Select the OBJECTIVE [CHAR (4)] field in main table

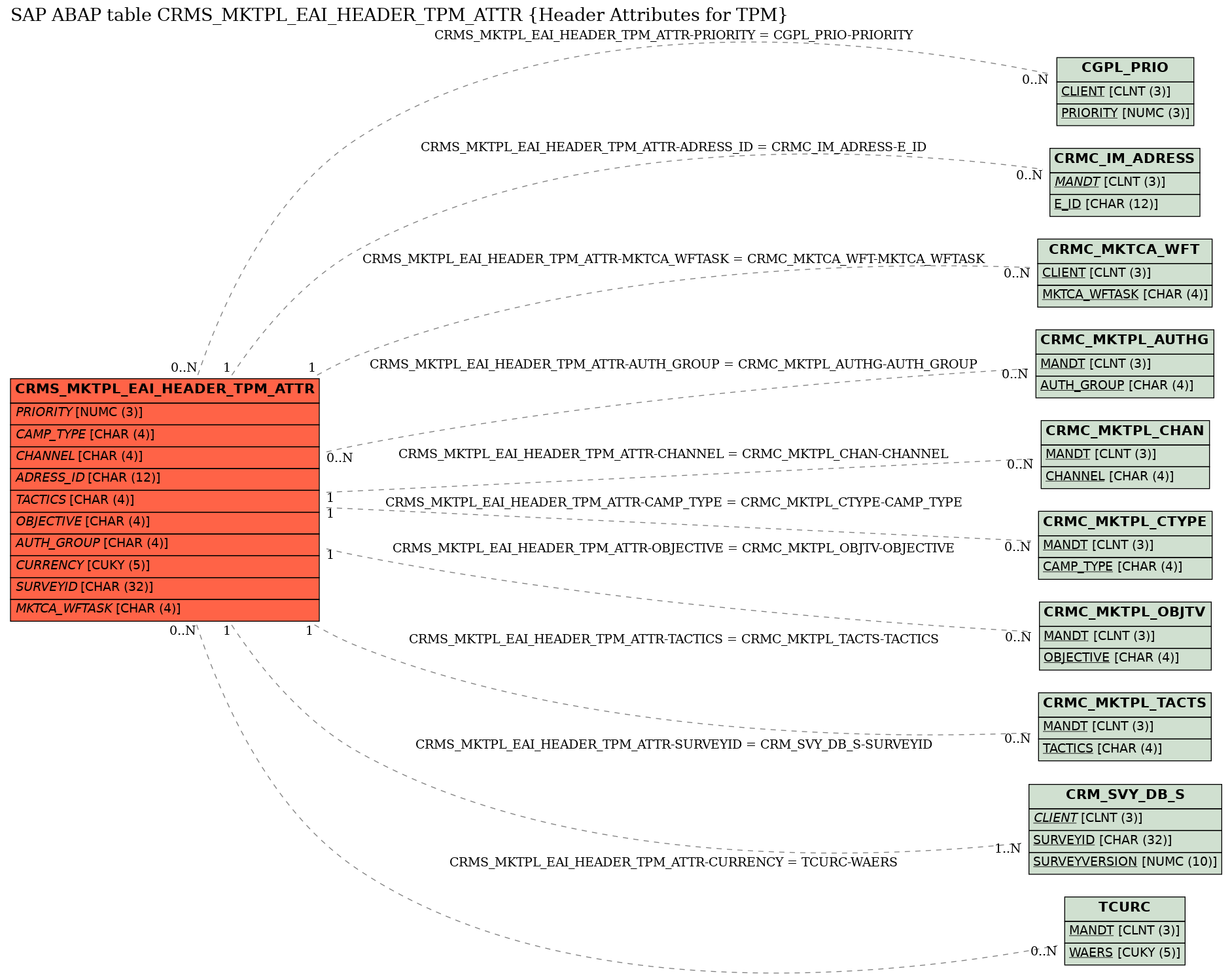coord(165,522)
